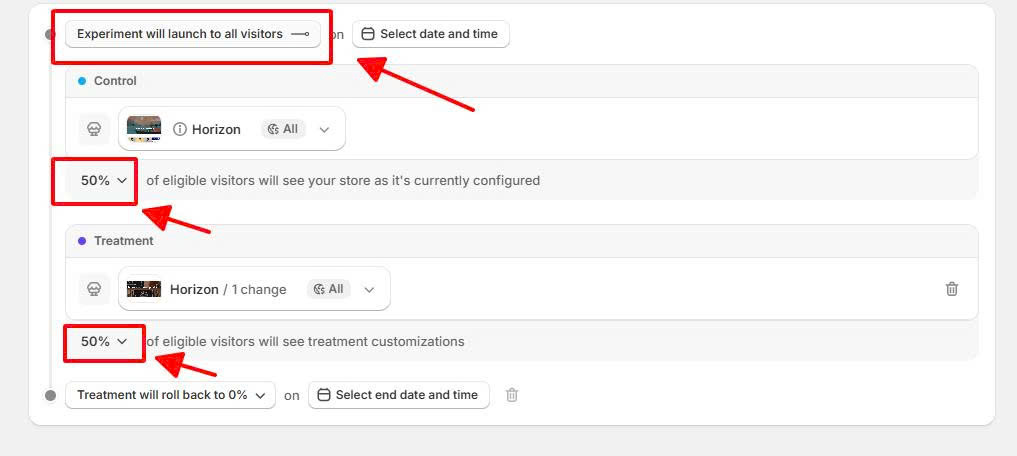Click calendar icon in Select end date and time
This screenshot has width=1017, height=456.
point(324,394)
